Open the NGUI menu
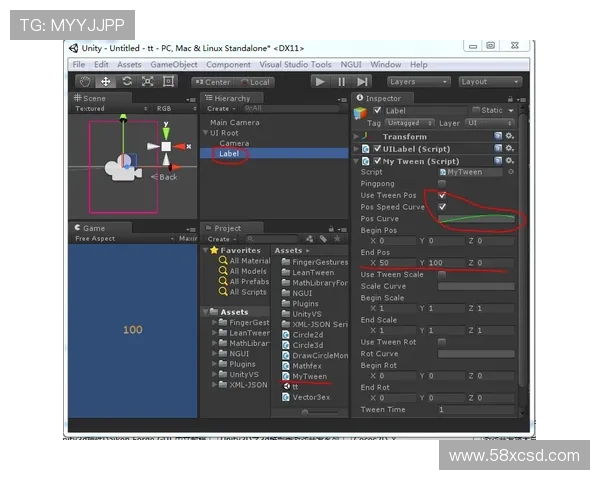Image resolution: width=600 pixels, height=480 pixels. coord(351,64)
